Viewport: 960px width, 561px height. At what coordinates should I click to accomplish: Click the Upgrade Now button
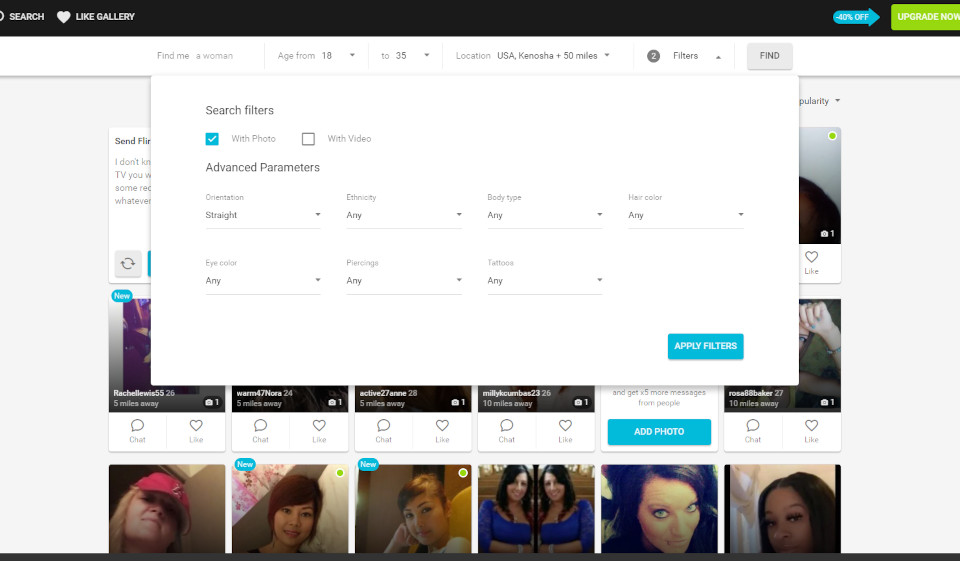pos(926,17)
